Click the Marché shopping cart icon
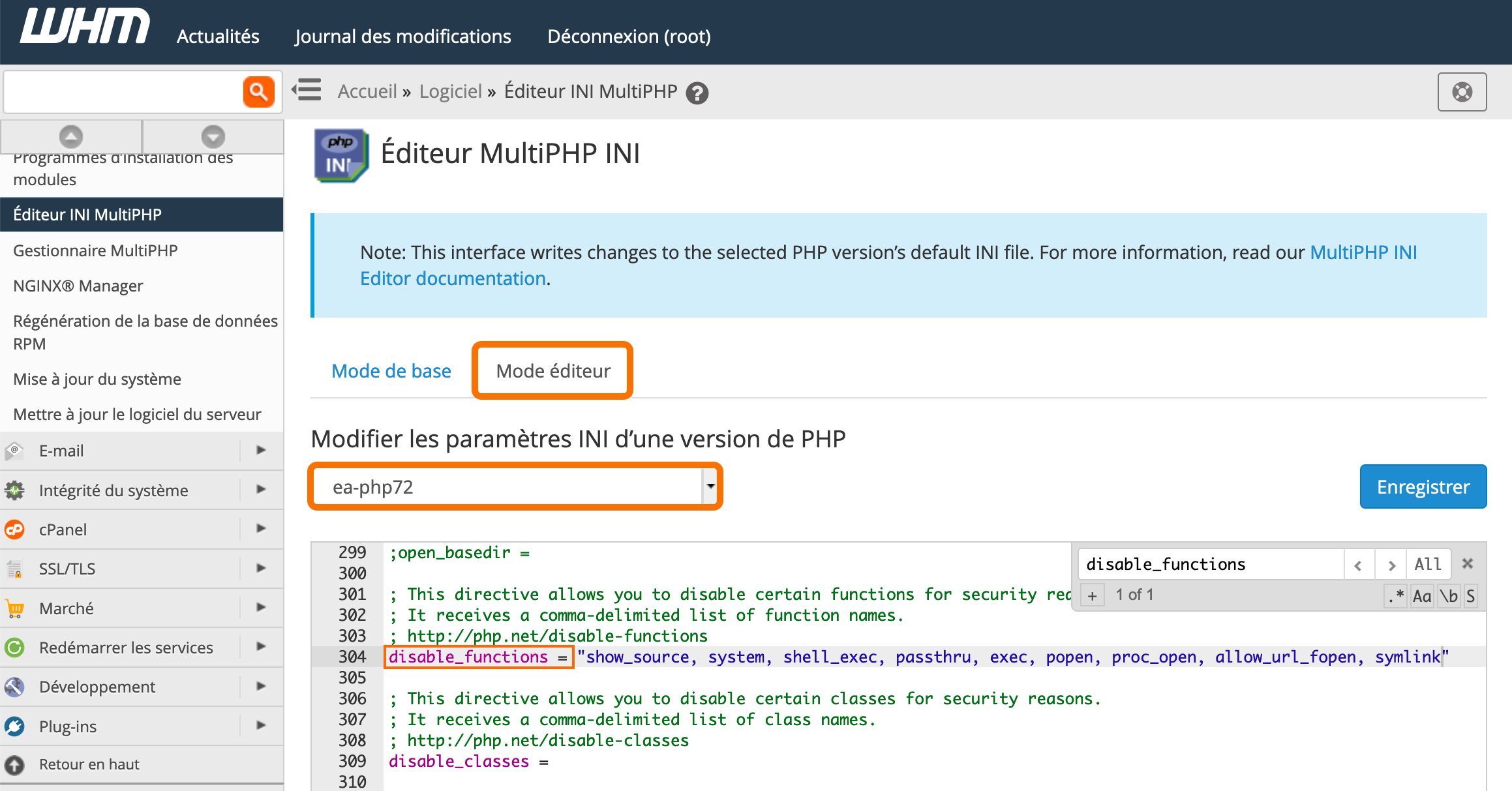 point(14,608)
